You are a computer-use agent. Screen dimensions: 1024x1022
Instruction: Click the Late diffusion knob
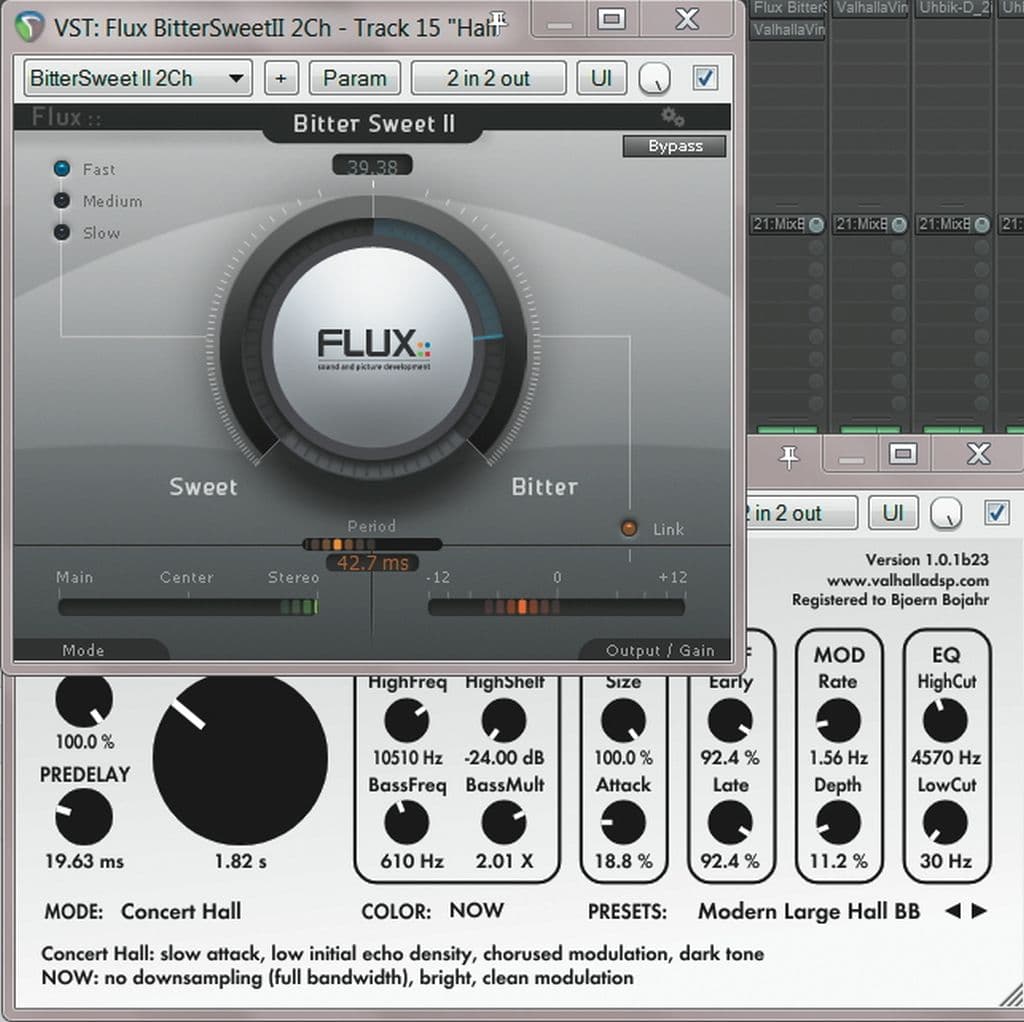[730, 823]
